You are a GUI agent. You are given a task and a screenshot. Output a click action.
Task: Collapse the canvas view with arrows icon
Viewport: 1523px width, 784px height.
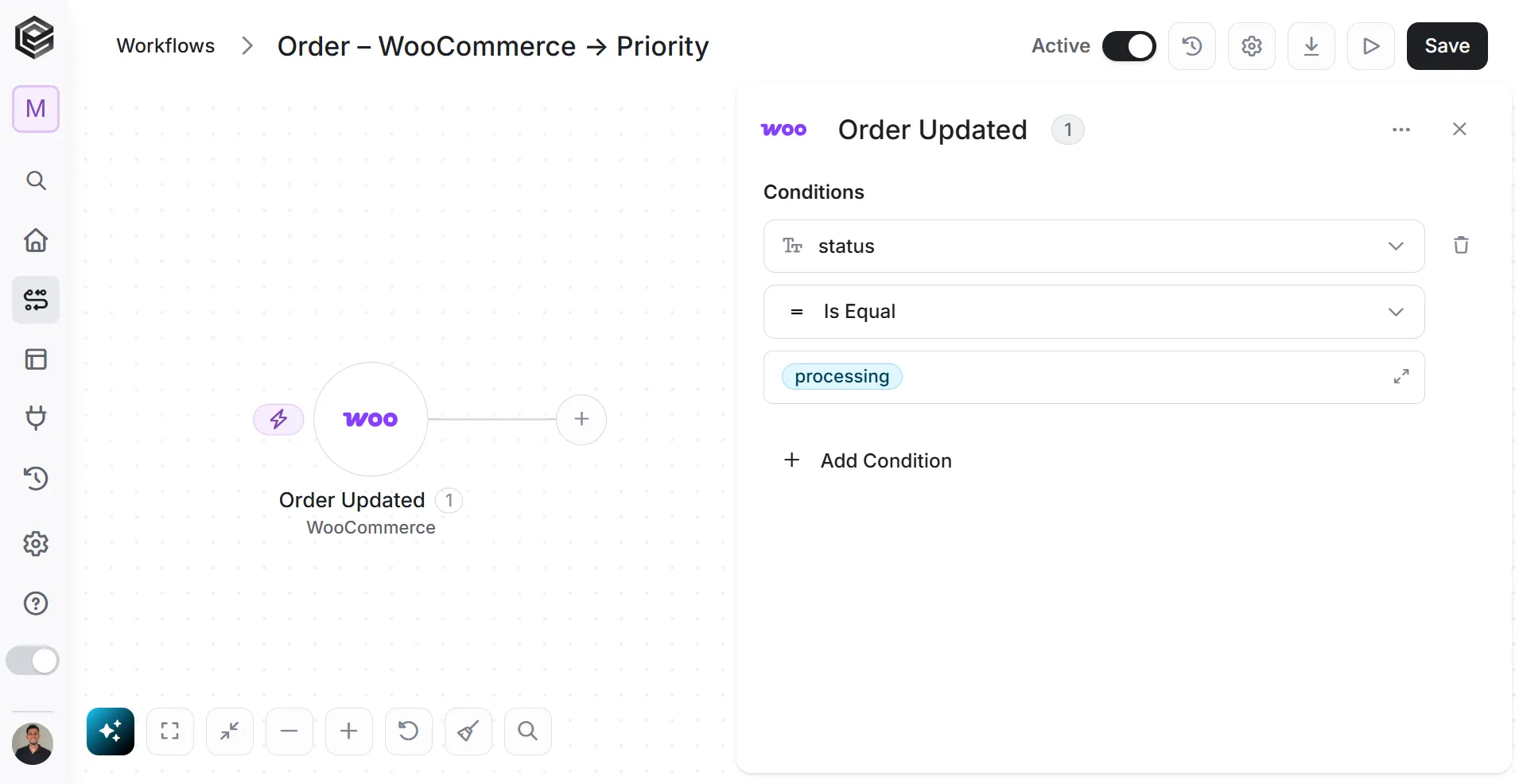[230, 732]
